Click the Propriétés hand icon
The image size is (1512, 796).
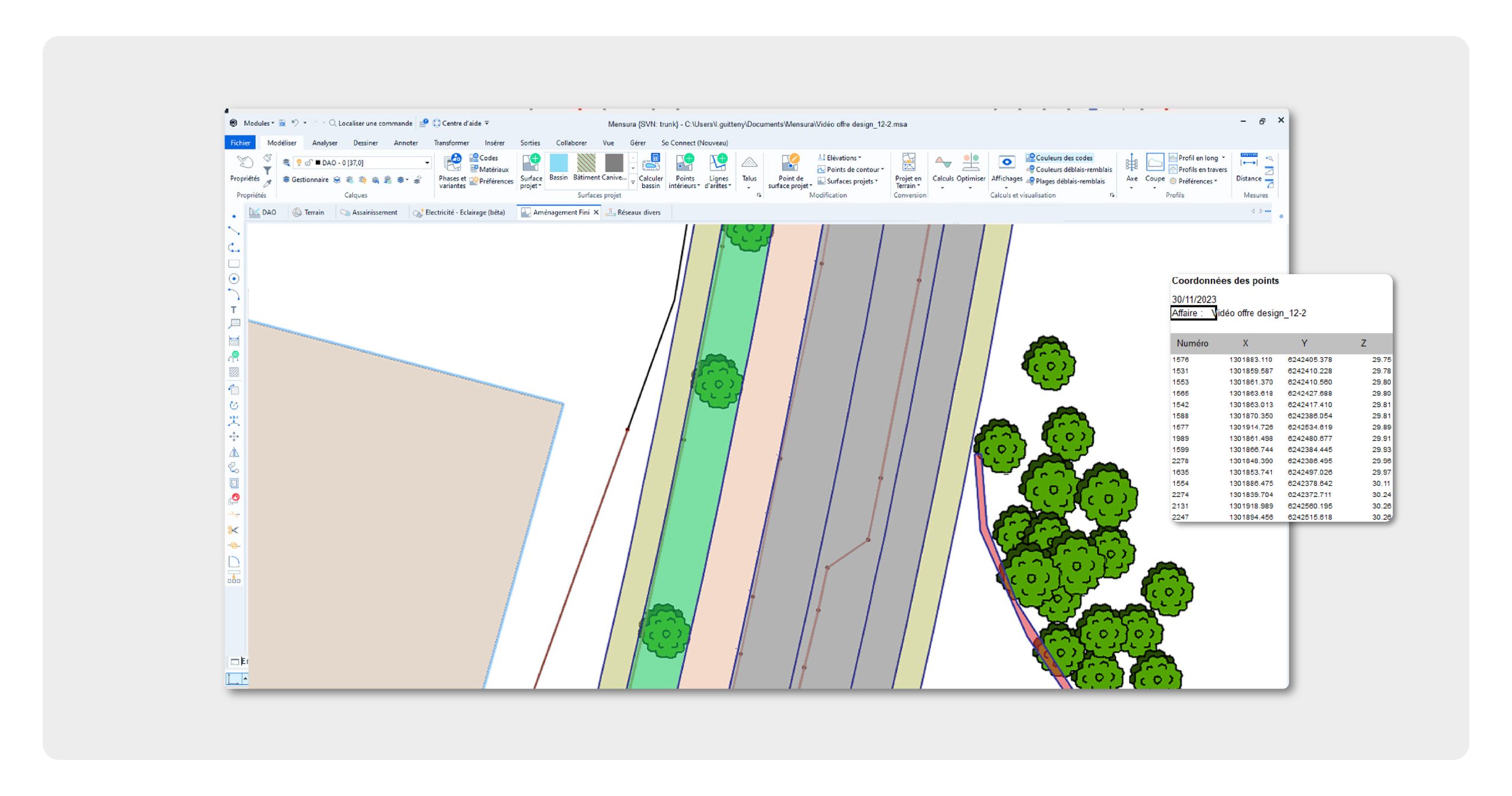click(245, 163)
